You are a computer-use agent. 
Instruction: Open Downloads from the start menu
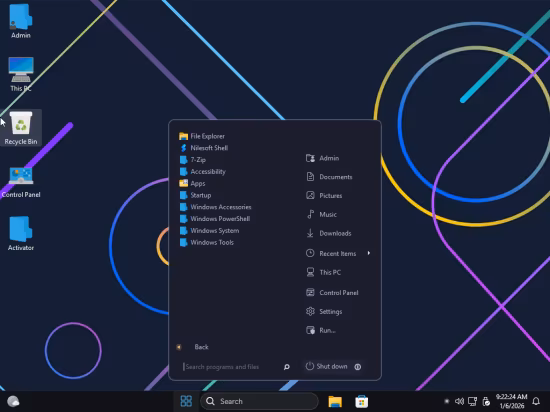[328, 233]
